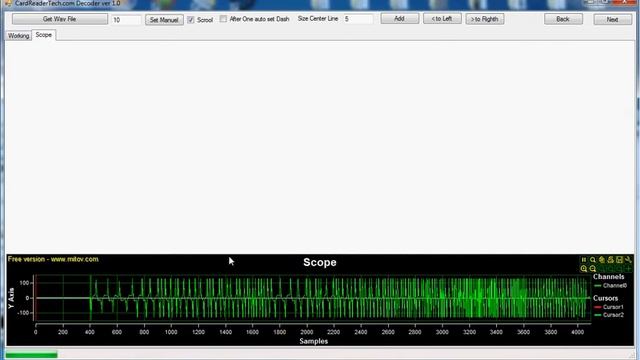Click the 400 mark on samples axis
This screenshot has height=360, width=640.
90,332
